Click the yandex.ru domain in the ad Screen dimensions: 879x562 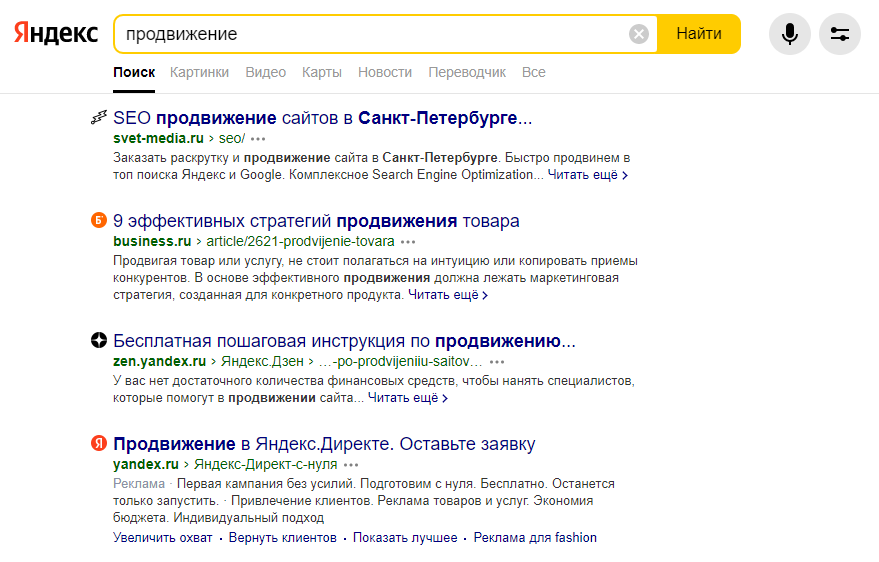(146, 465)
